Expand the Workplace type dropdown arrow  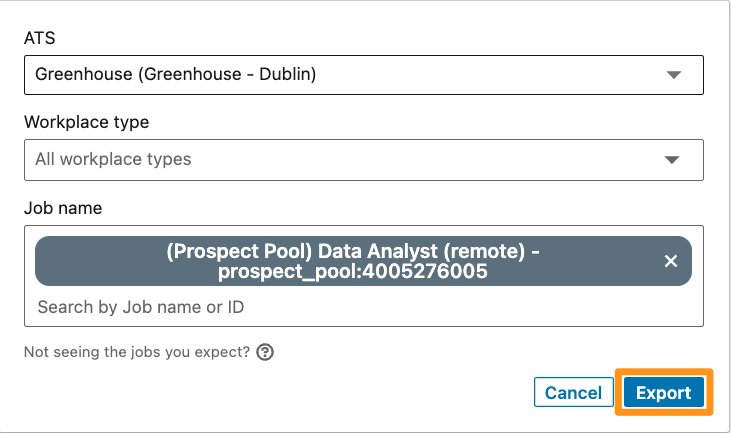coord(672,160)
